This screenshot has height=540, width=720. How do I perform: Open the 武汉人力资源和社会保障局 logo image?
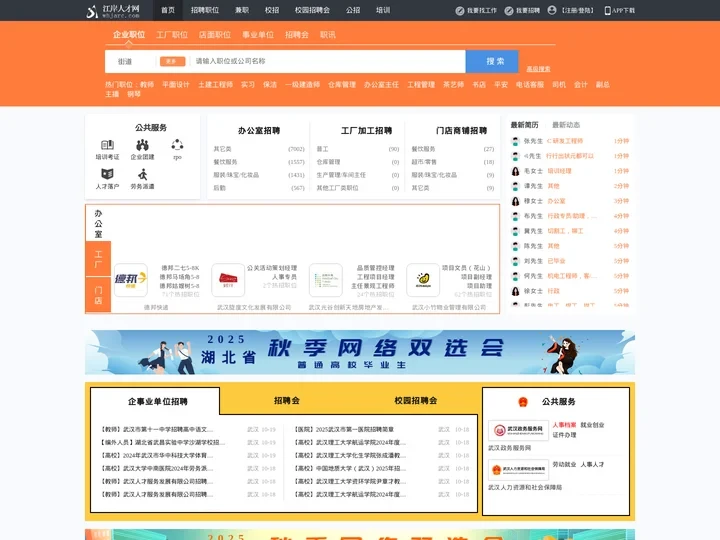(x=518, y=470)
